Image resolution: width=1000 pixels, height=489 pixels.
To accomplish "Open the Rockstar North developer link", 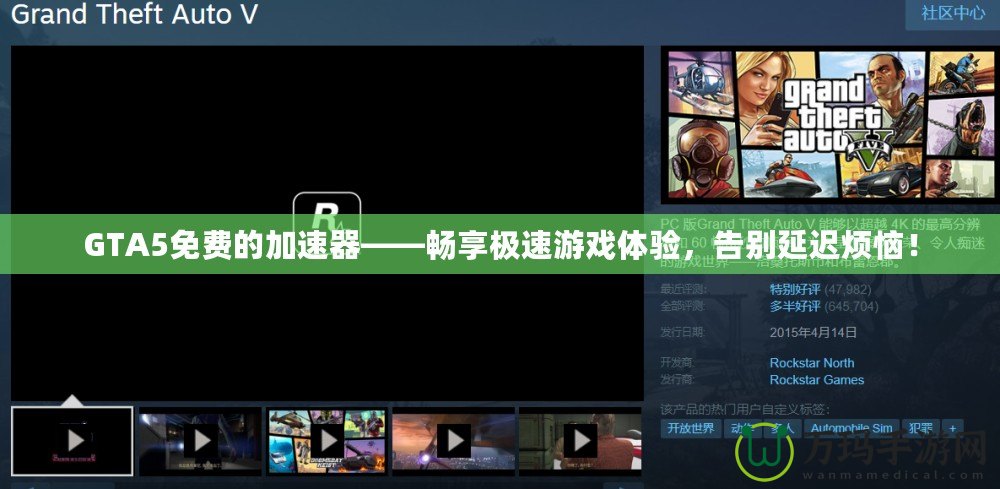I will [x=812, y=363].
